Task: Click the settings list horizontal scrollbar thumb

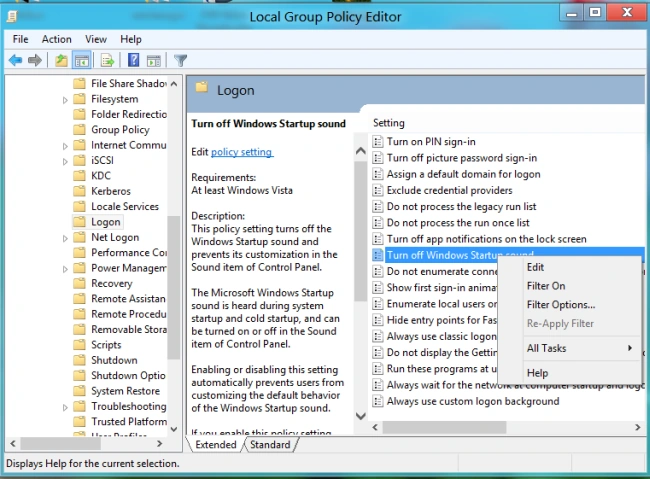Action: (x=444, y=427)
